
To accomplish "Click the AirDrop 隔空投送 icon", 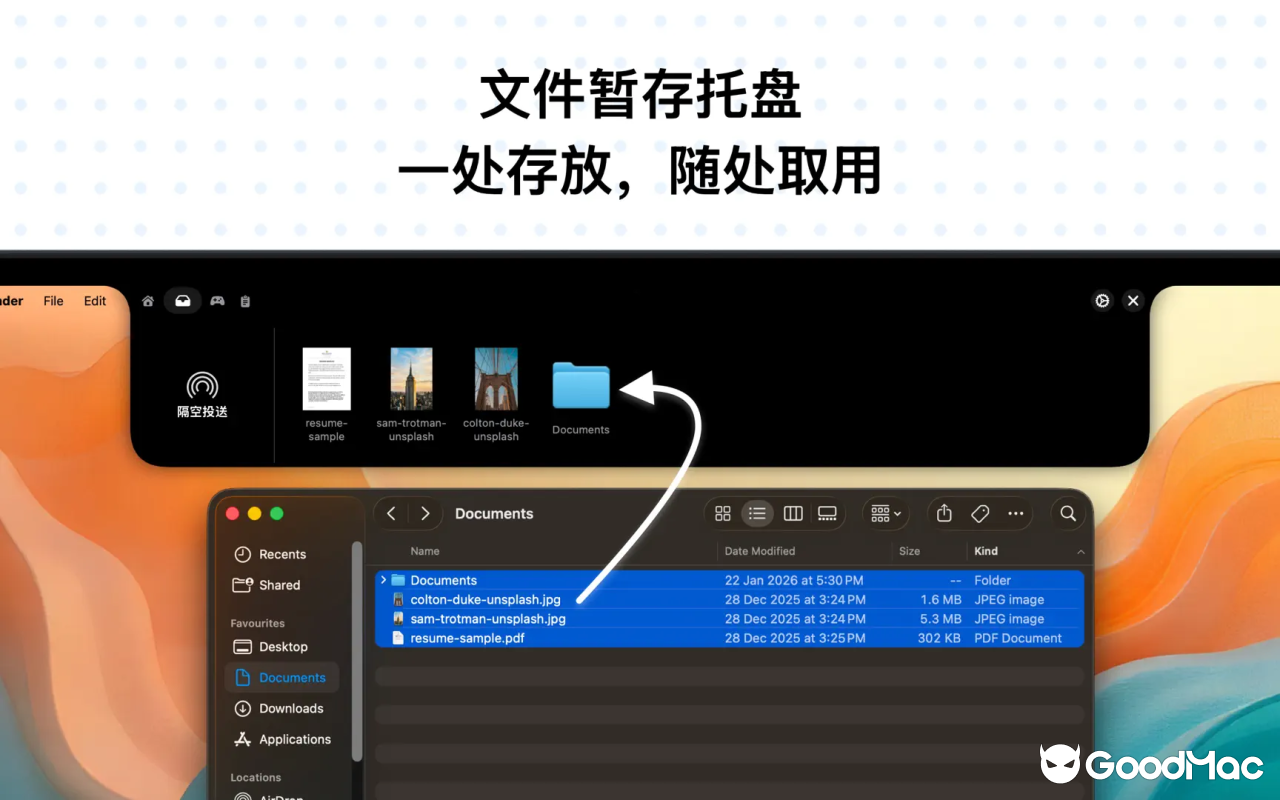I will point(202,395).
